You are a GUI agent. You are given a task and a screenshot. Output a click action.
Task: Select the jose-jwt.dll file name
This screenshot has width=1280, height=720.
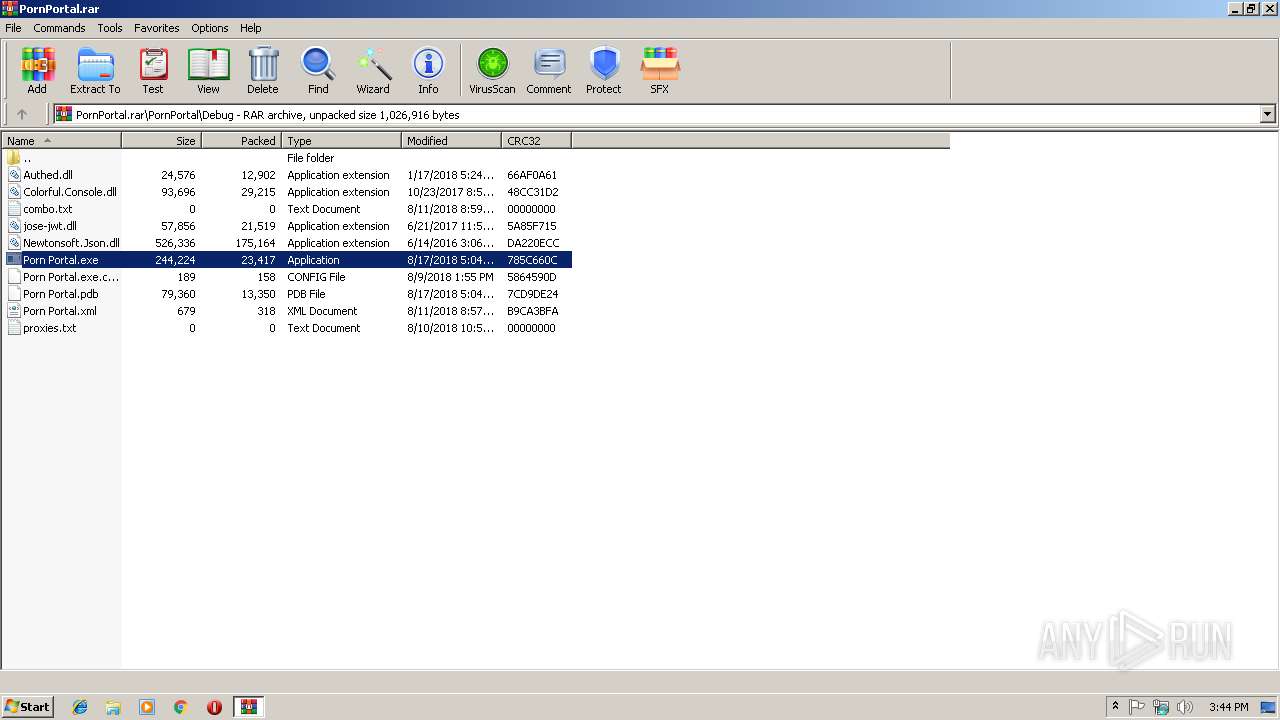[x=50, y=226]
